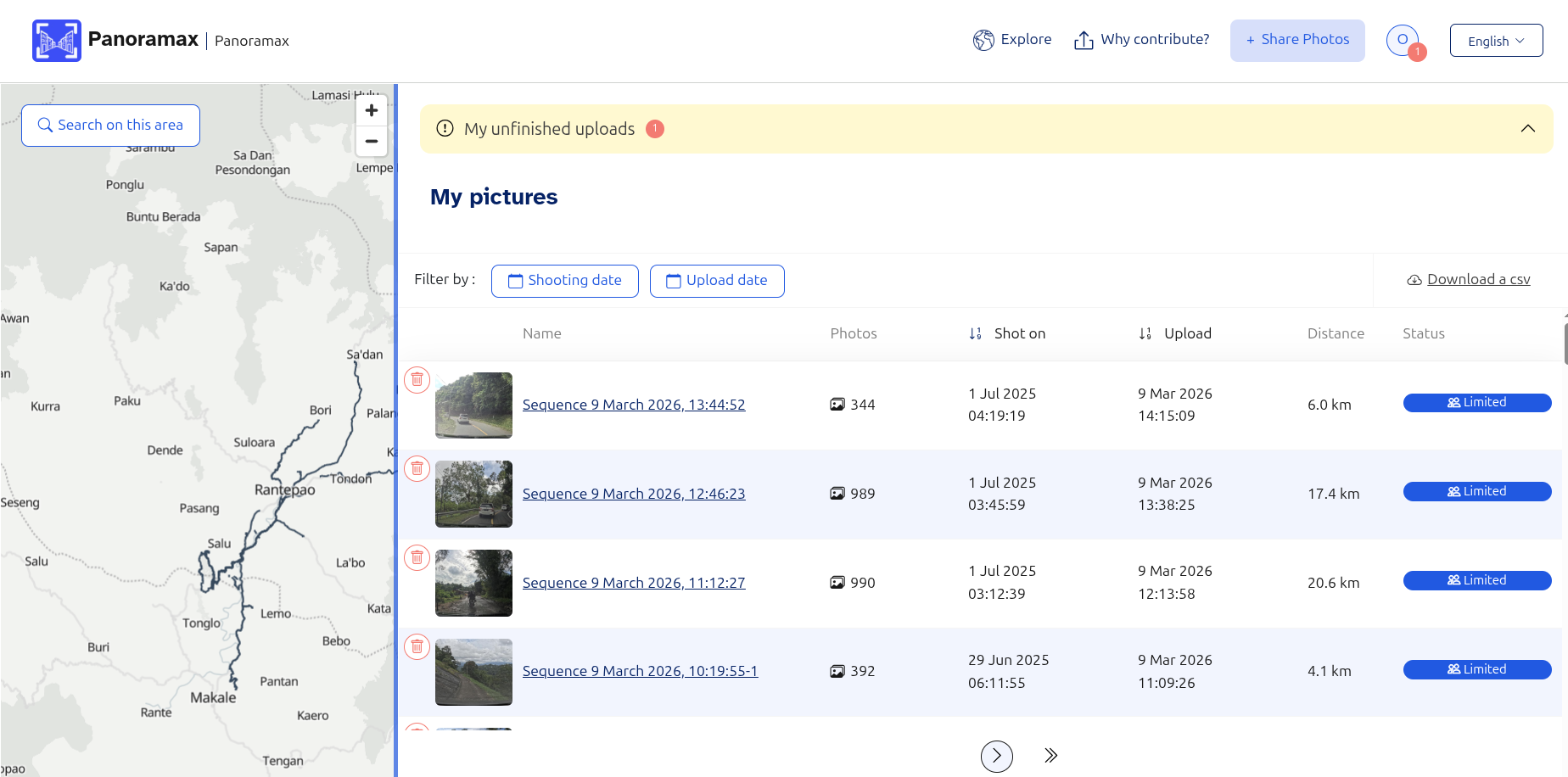Delete the 12:46:23 sequence with trash icon
This screenshot has height=777, width=1568.
[x=417, y=469]
